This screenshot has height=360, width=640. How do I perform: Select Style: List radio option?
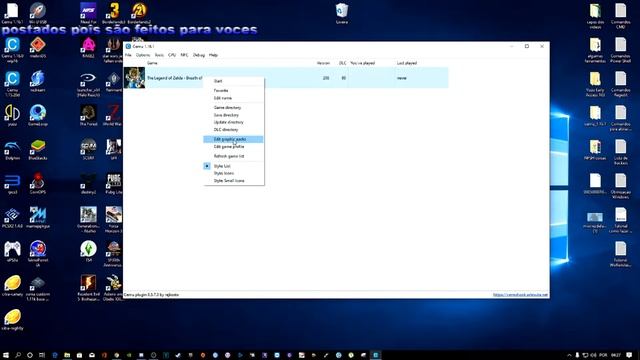coord(233,166)
